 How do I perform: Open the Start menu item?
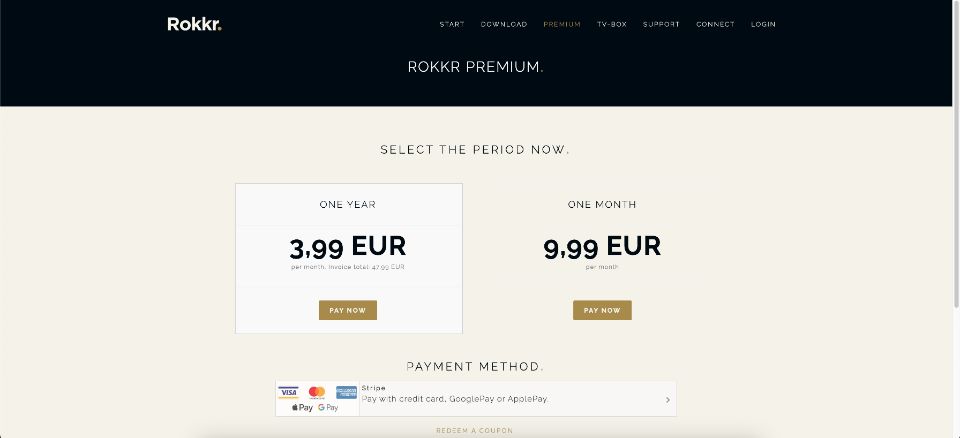tap(452, 25)
